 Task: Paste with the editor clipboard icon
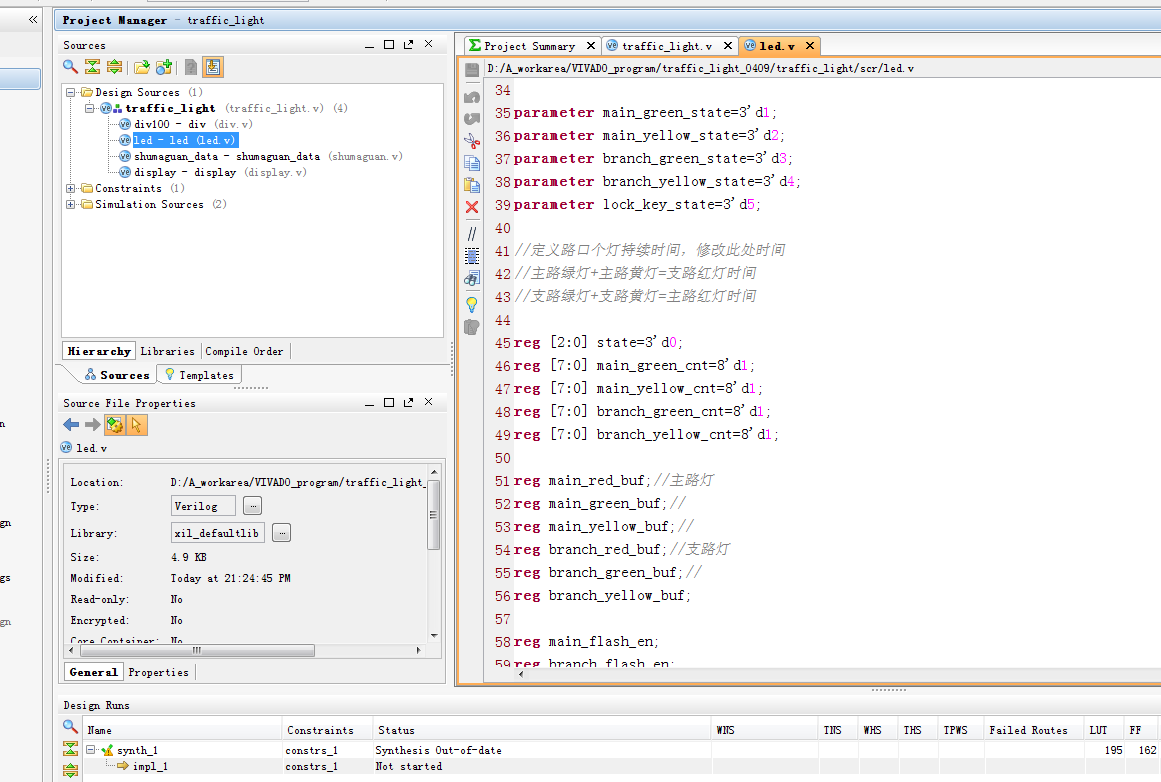coord(472,185)
